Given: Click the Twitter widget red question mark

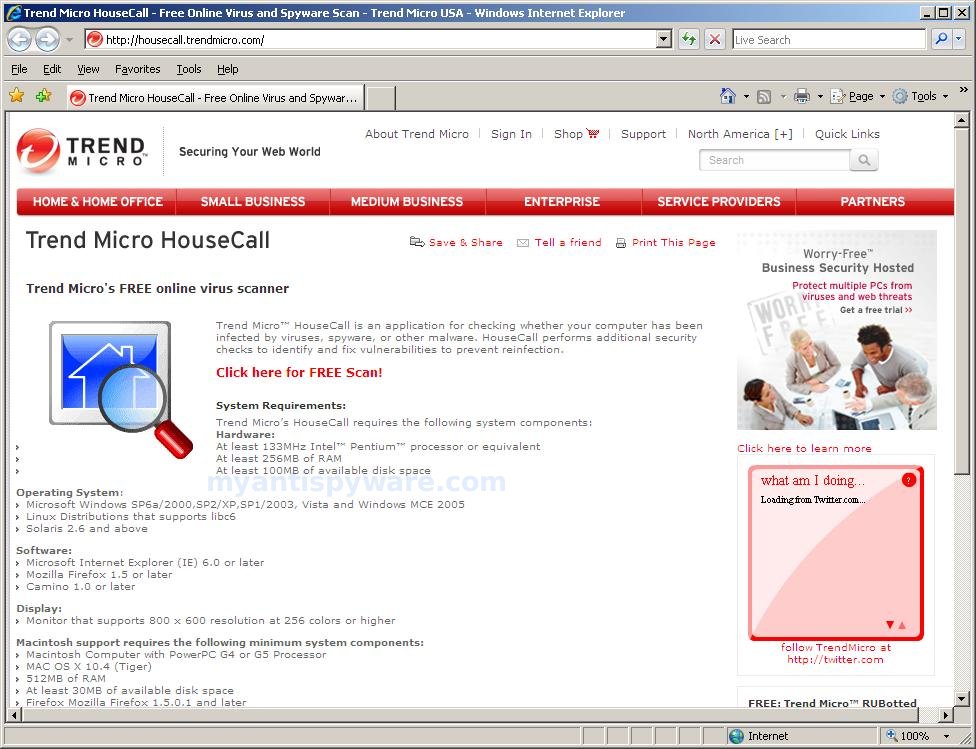Looking at the screenshot, I should [x=908, y=480].
